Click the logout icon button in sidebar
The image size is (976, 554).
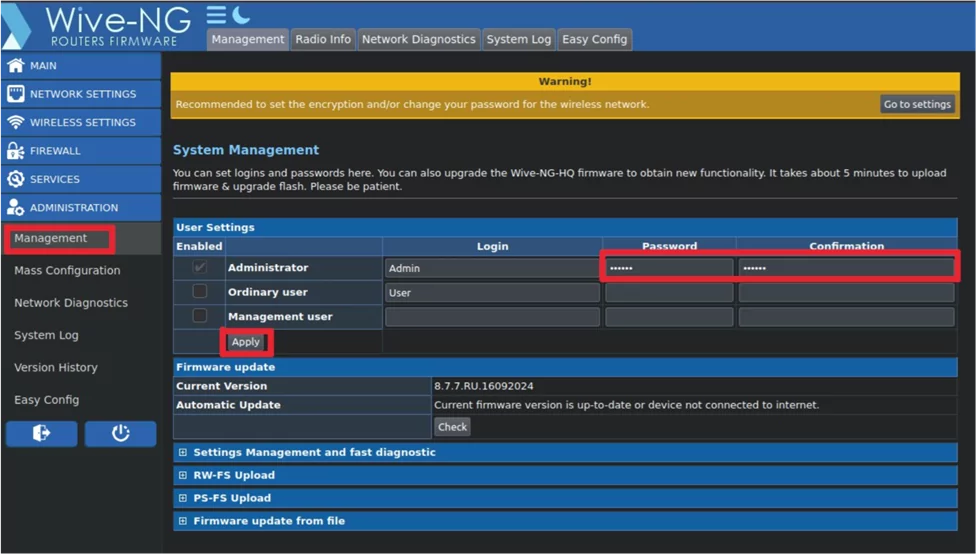(41, 433)
